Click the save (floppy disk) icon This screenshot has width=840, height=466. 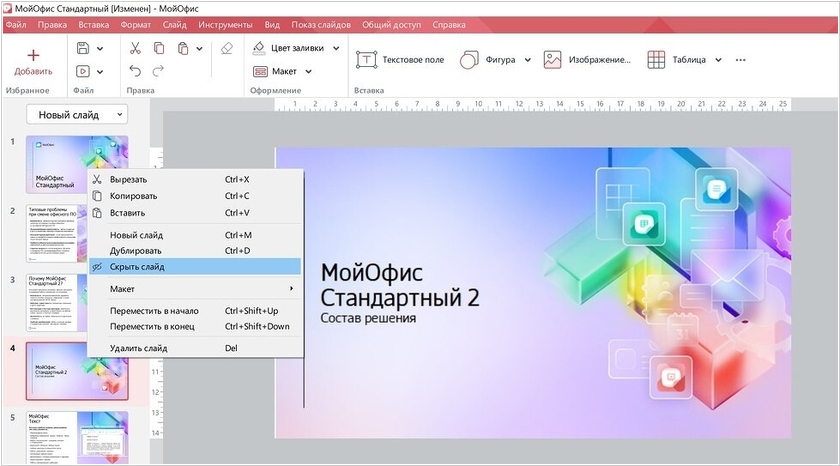[83, 48]
